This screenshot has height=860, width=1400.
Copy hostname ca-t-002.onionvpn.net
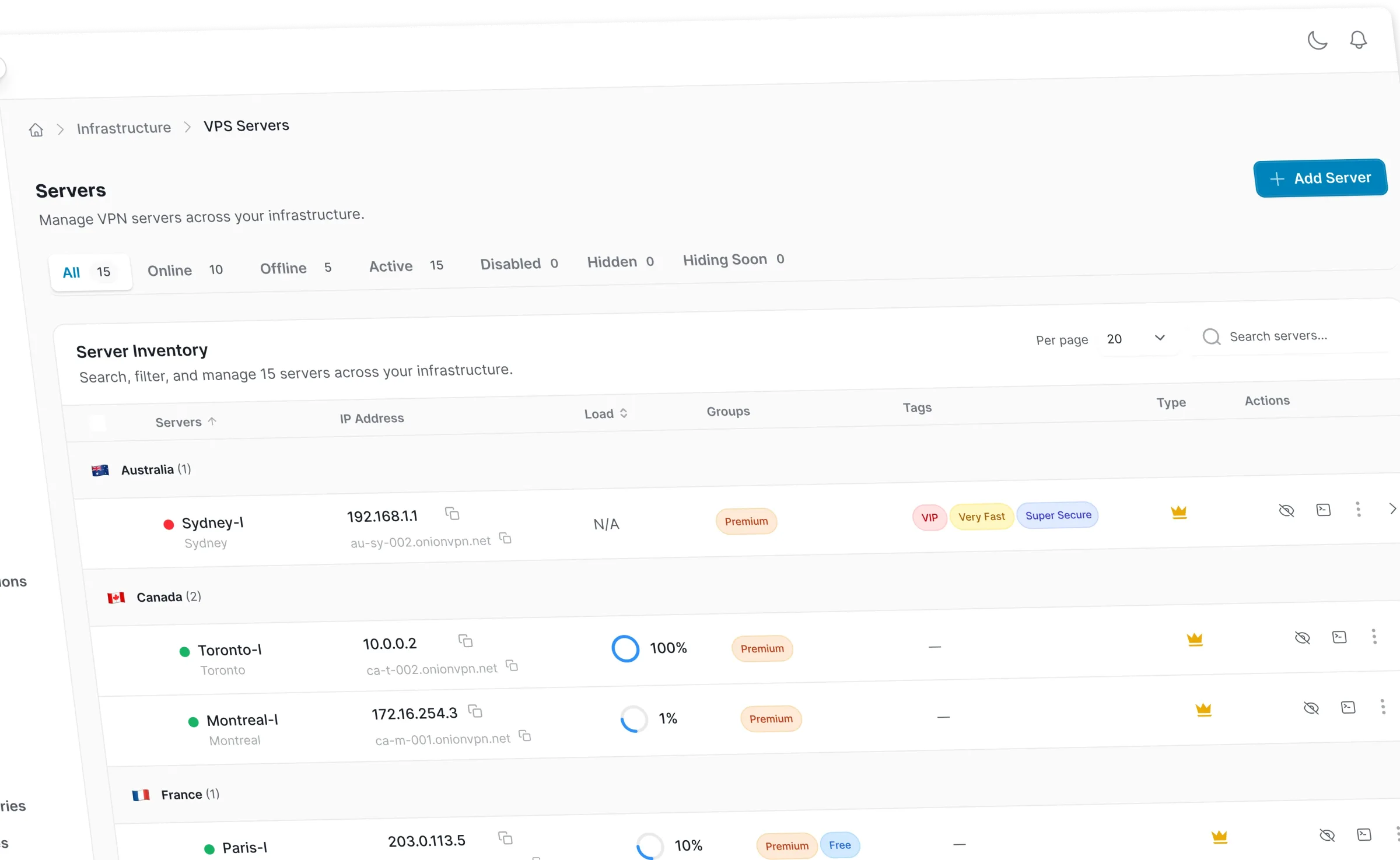pos(512,665)
